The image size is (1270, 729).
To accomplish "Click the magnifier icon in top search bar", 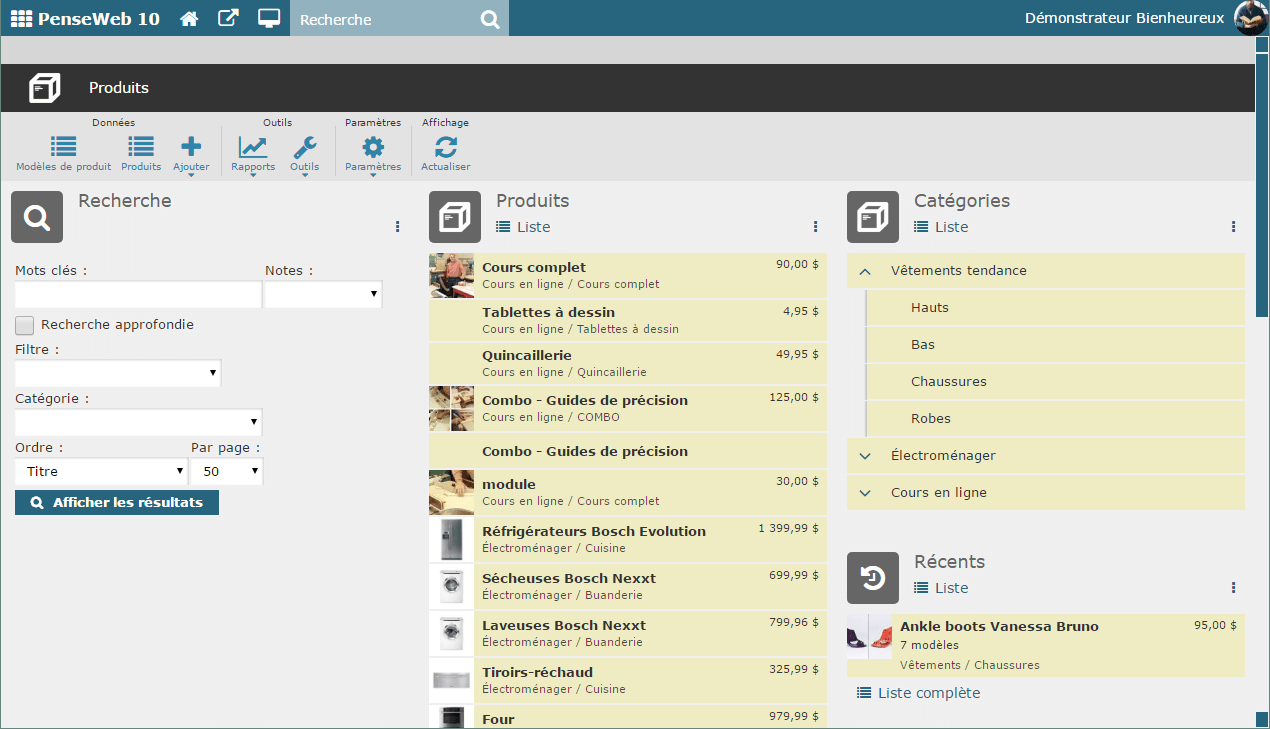I will tap(489, 20).
